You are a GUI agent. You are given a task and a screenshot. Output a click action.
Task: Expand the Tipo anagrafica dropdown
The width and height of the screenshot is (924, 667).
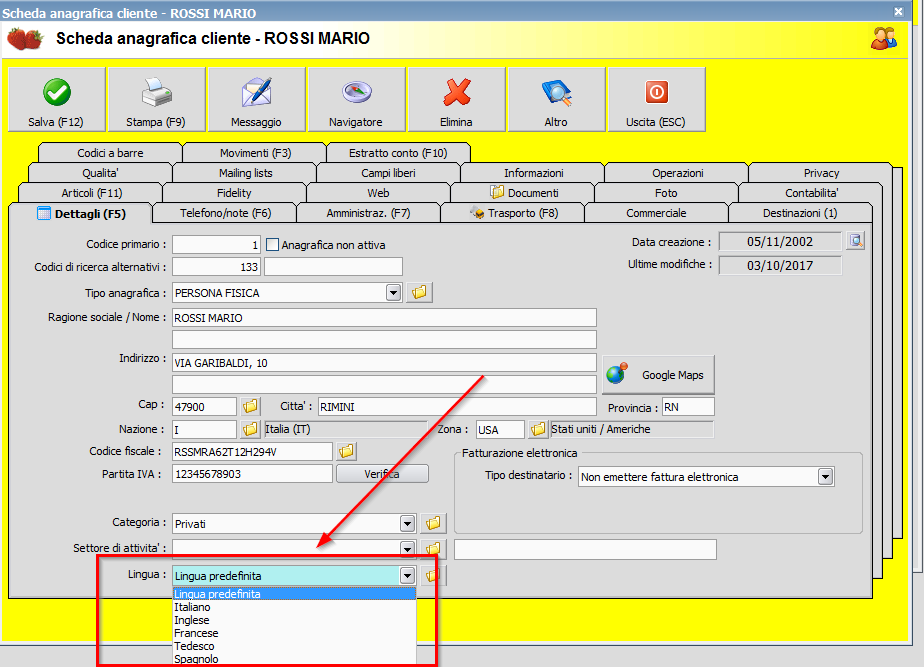click(393, 293)
